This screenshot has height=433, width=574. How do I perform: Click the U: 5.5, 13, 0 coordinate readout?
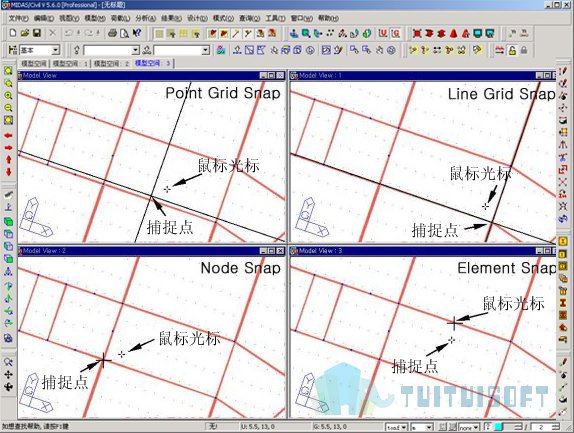click(258, 427)
